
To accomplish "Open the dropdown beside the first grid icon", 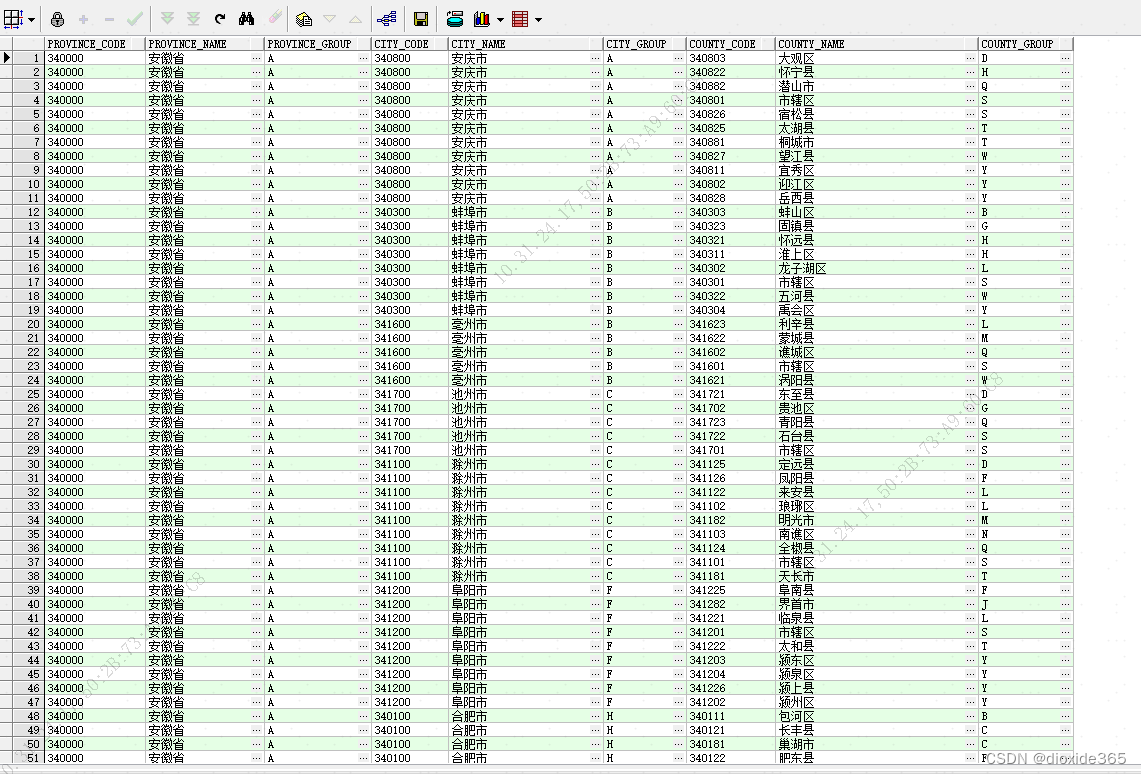I will (x=31, y=18).
